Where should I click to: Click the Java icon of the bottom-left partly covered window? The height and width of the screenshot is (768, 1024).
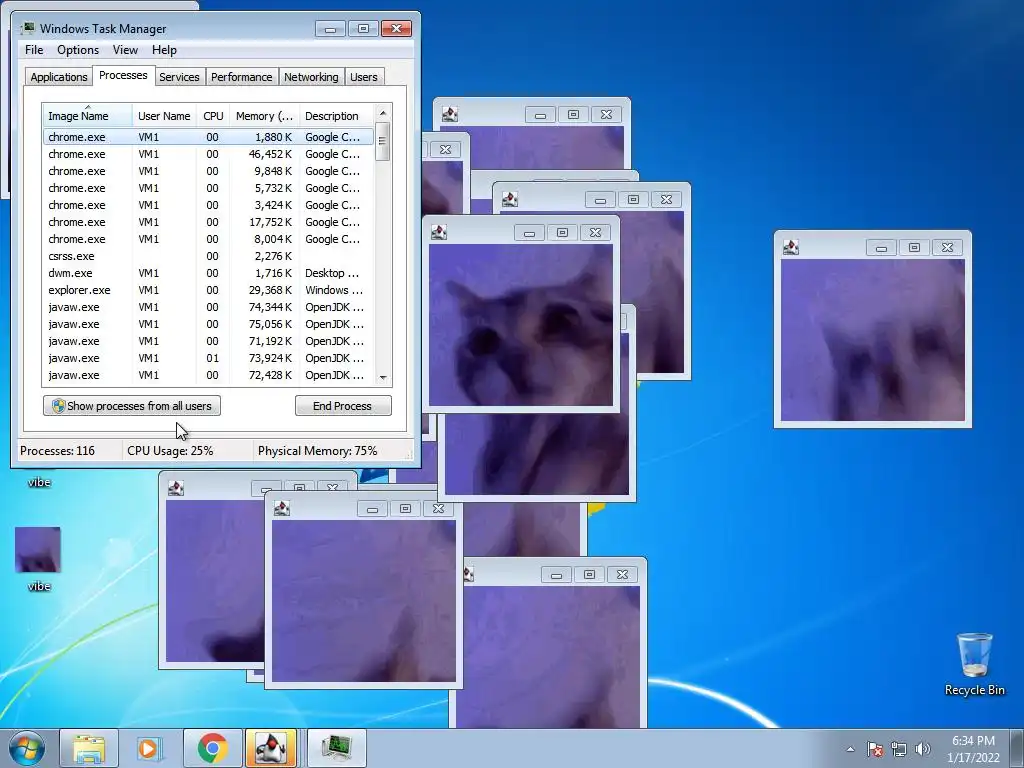point(176,488)
